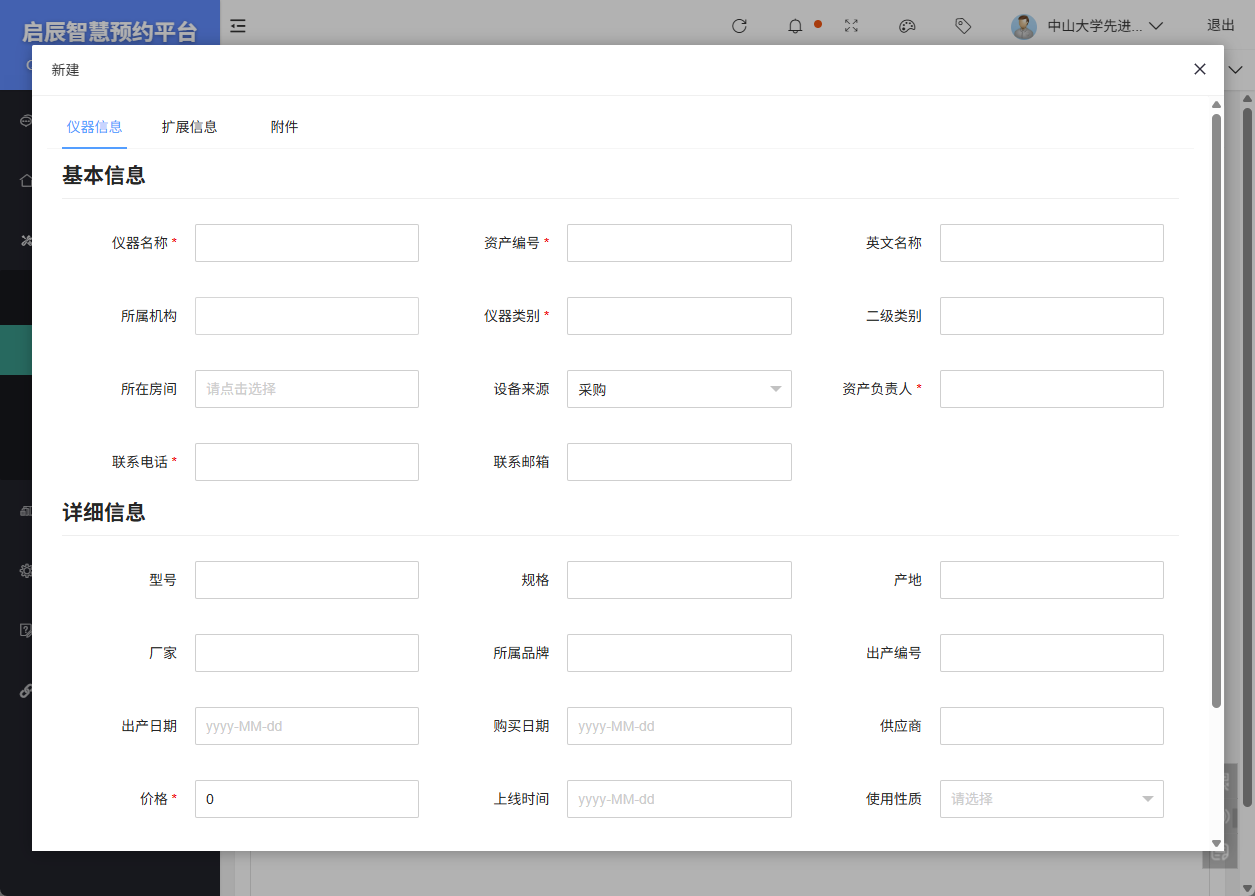Switch to the 扩展信息 tab
The height and width of the screenshot is (896, 1255).
pos(189,127)
